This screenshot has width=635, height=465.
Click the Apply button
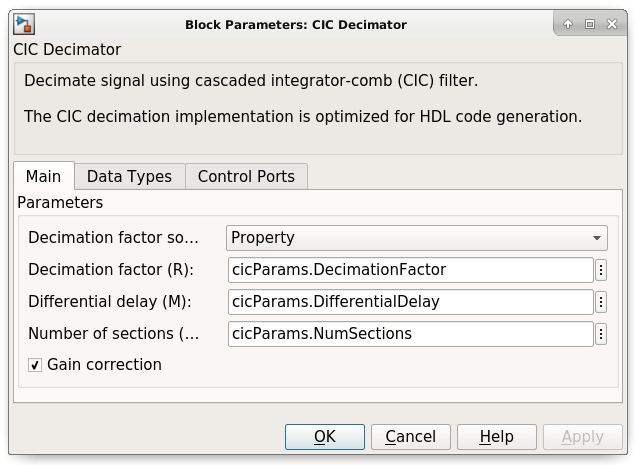tap(582, 437)
